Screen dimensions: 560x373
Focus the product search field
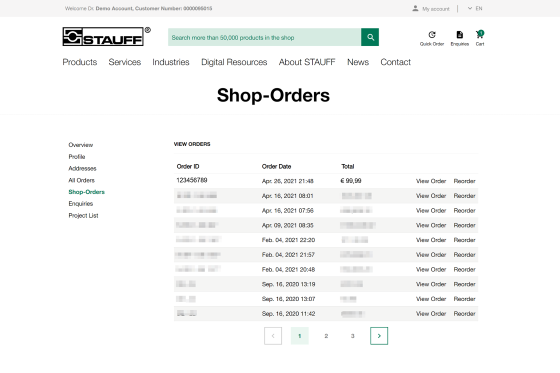click(264, 37)
